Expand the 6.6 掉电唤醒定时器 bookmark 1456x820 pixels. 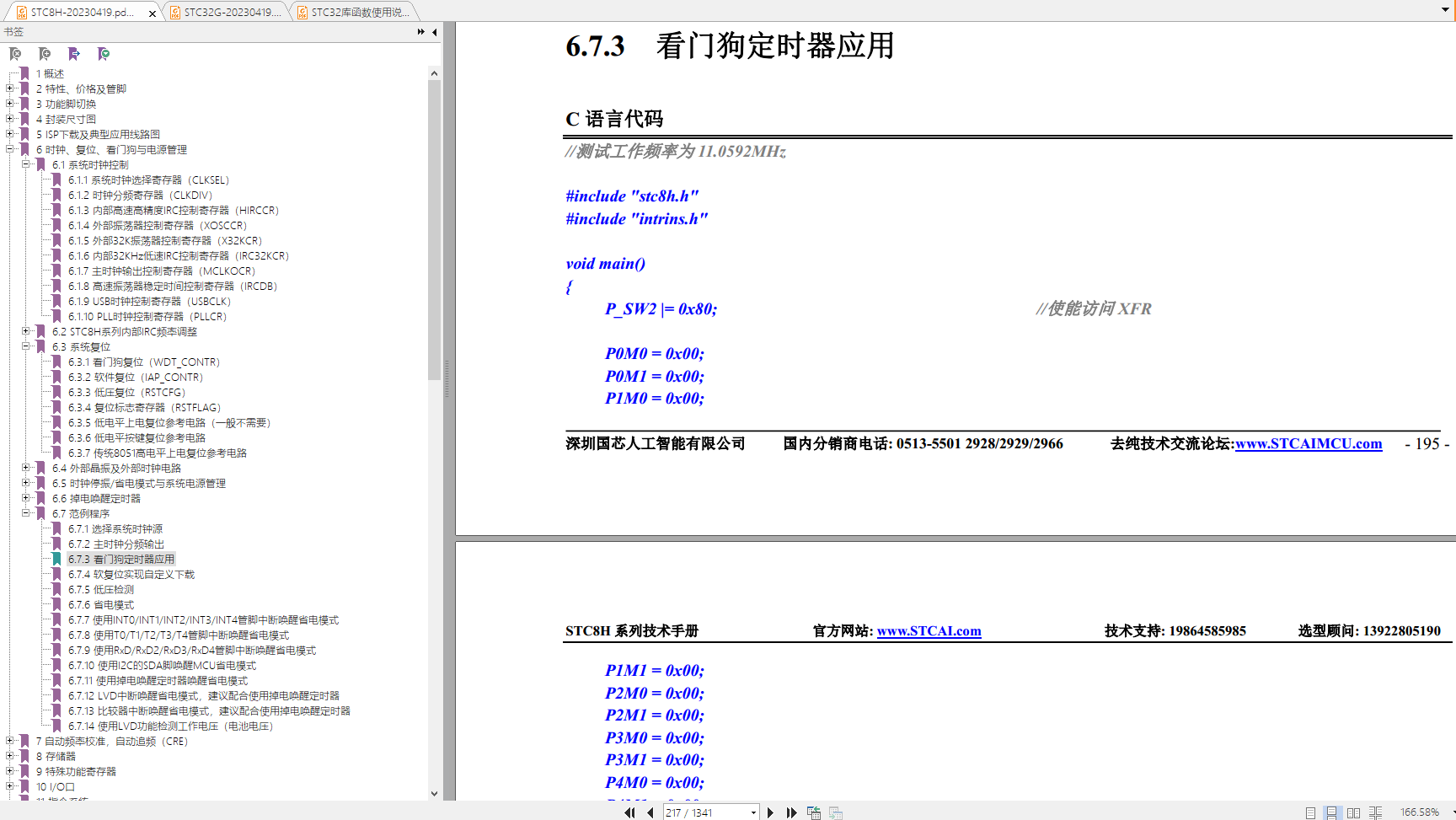click(x=26, y=498)
